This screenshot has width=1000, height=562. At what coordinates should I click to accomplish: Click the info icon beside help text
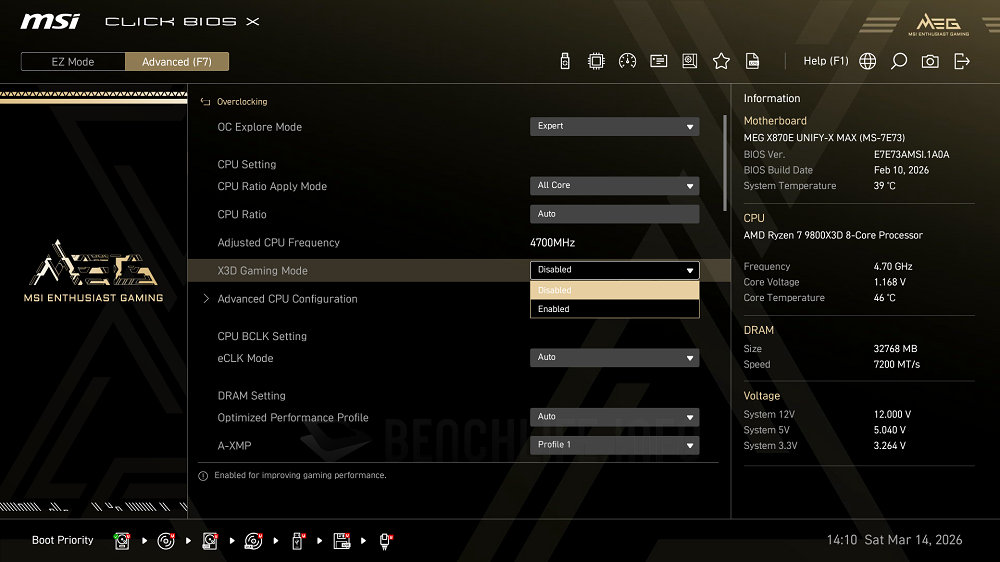point(203,476)
